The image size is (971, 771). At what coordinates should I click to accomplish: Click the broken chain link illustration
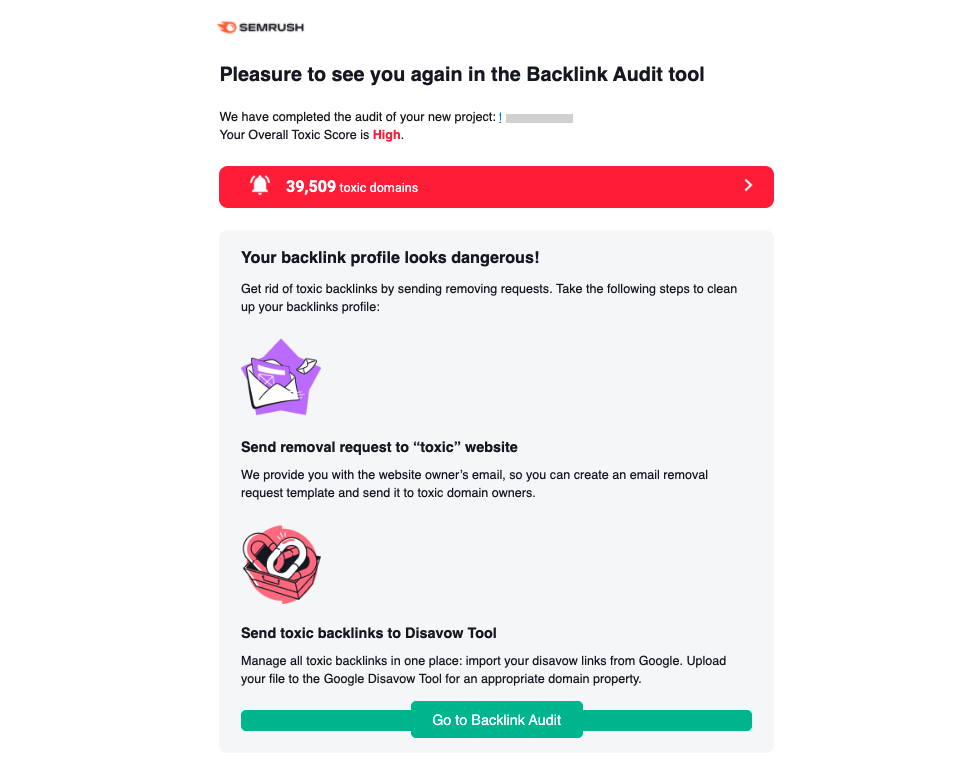coord(281,564)
